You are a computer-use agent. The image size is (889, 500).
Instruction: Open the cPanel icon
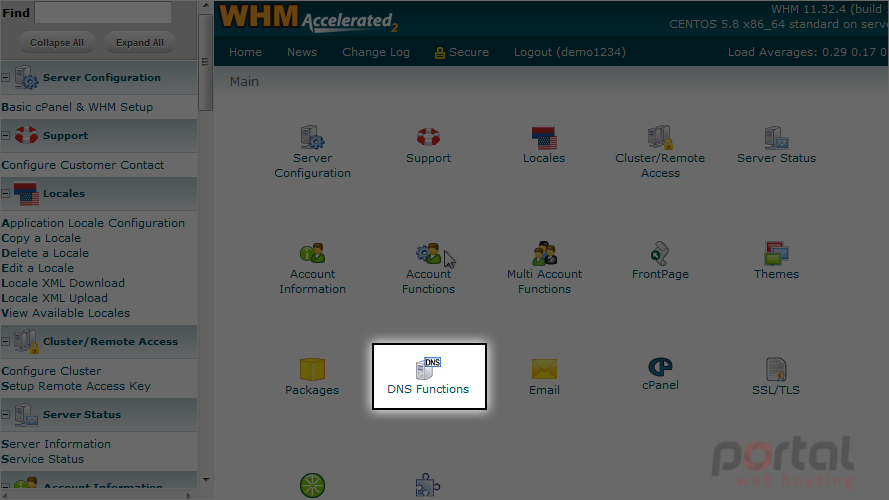[660, 367]
